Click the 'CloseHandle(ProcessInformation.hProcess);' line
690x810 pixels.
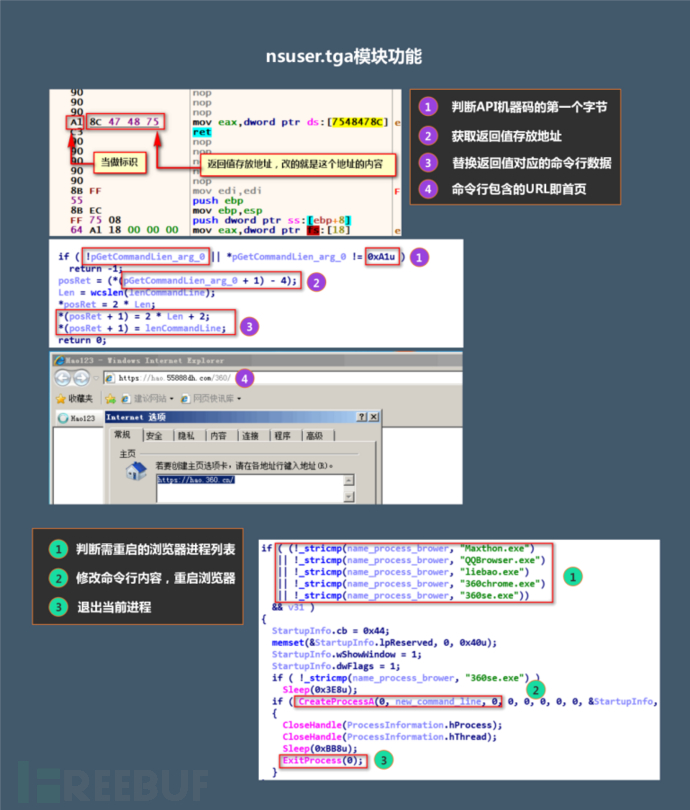pyautogui.click(x=392, y=725)
